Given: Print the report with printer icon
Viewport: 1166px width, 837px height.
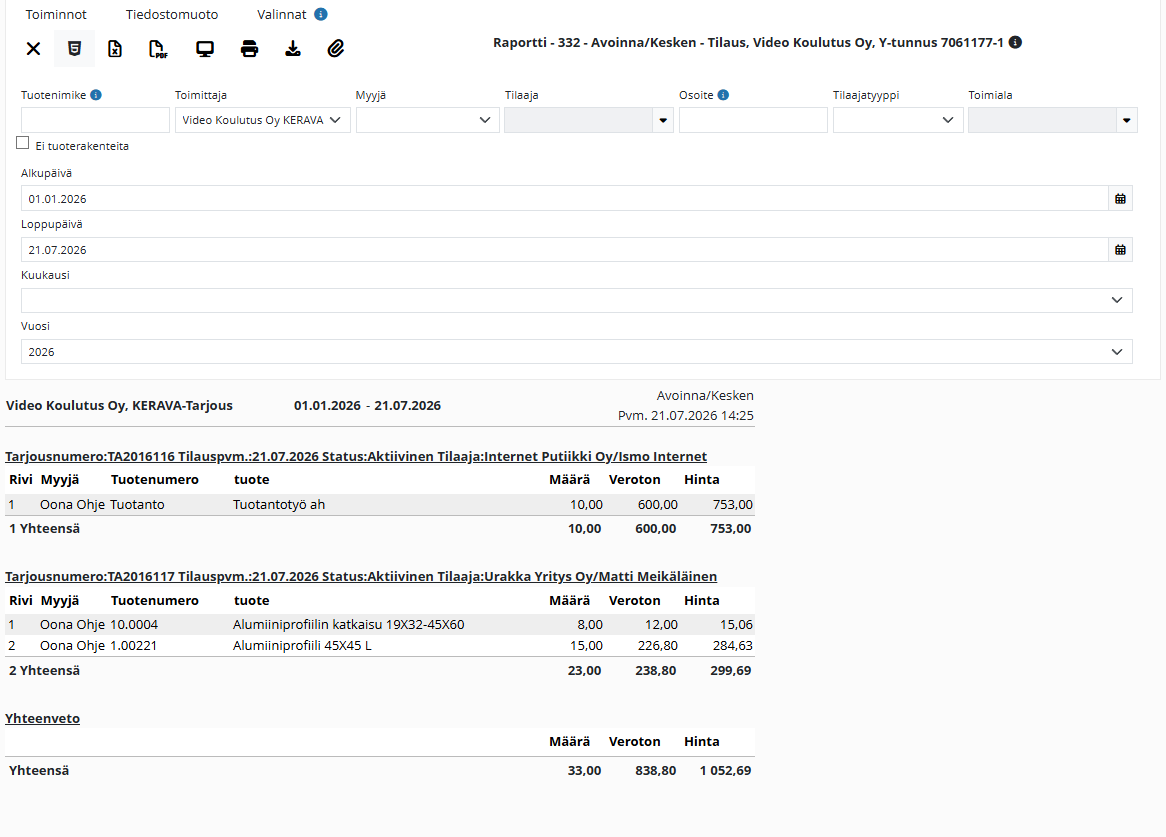Looking at the screenshot, I should pos(249,49).
